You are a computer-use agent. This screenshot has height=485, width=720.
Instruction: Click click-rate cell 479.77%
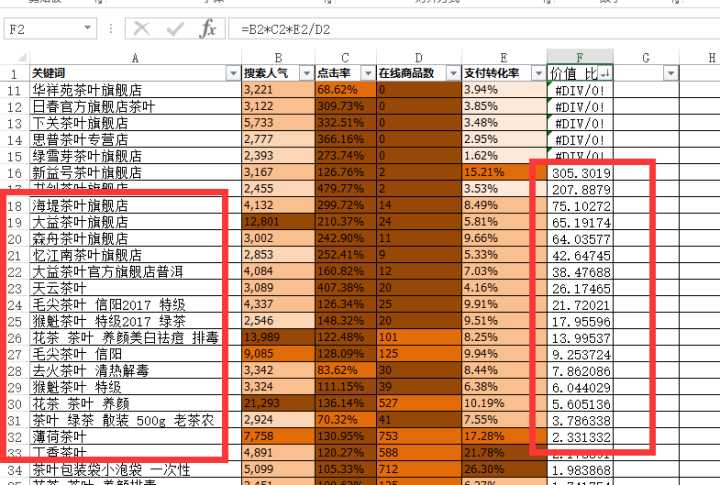(346, 189)
